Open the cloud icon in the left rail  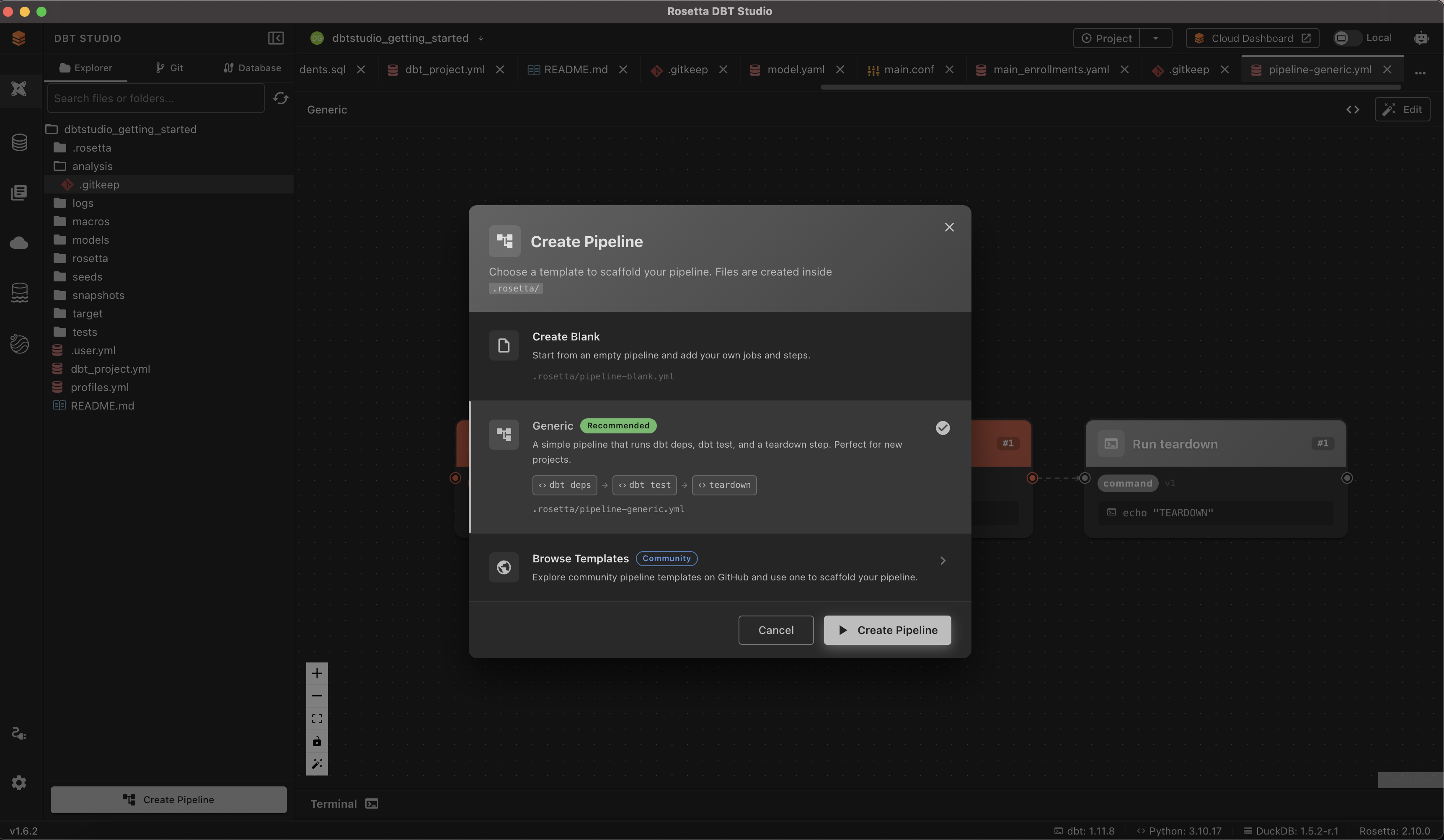(x=19, y=243)
